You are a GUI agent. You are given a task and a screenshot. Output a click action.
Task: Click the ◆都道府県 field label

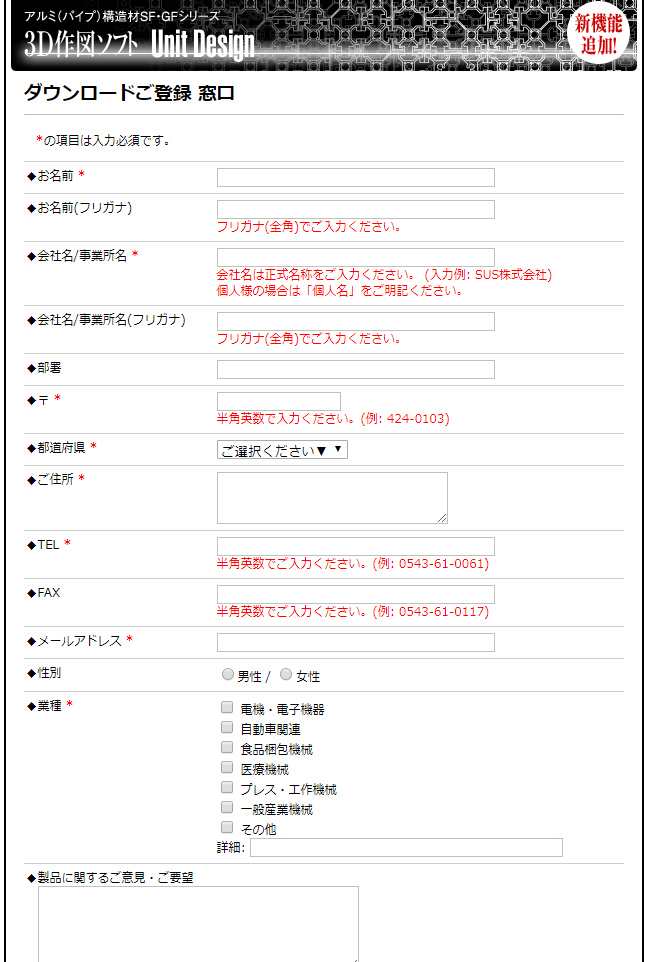pyautogui.click(x=62, y=448)
